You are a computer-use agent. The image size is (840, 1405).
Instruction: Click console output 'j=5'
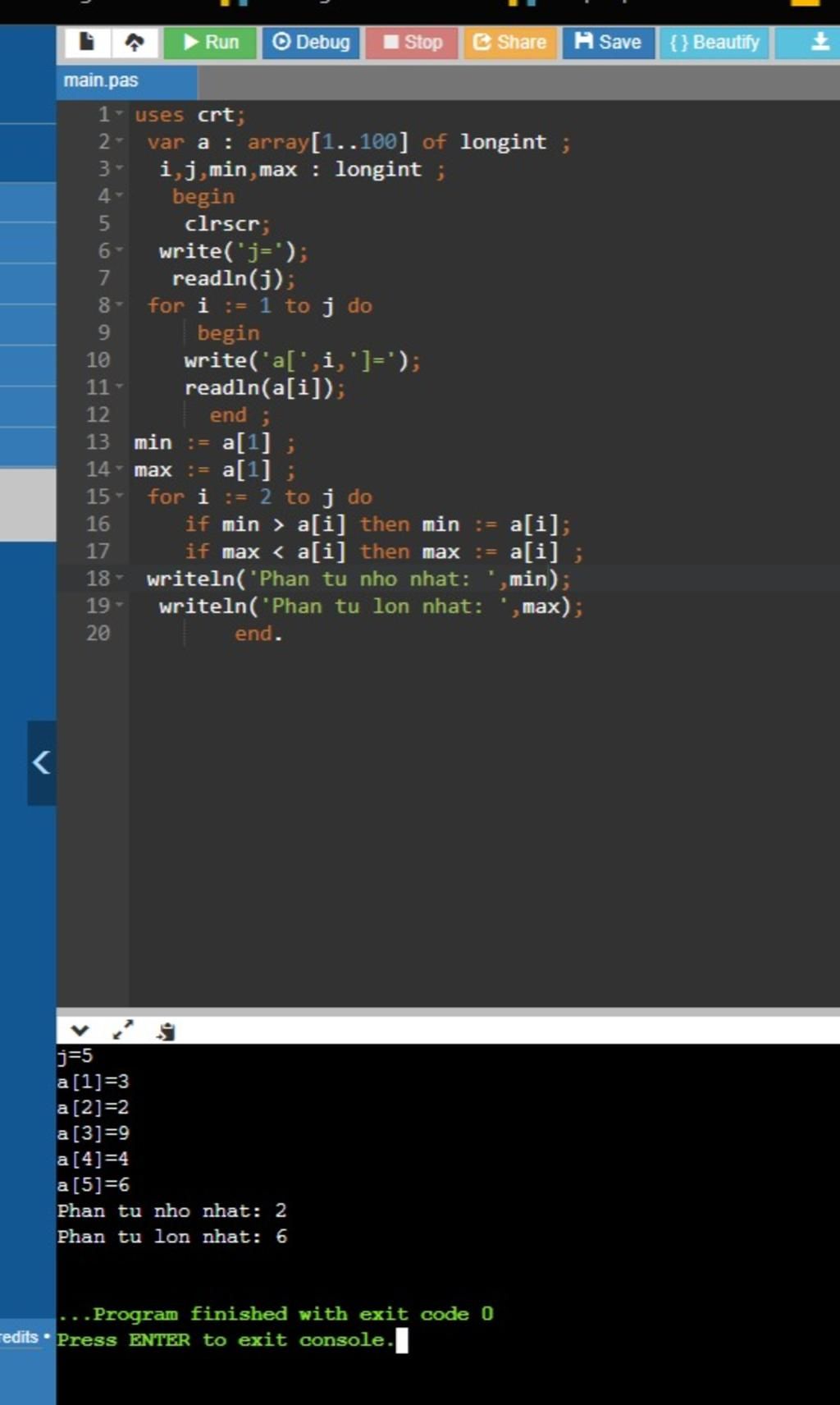click(75, 1055)
